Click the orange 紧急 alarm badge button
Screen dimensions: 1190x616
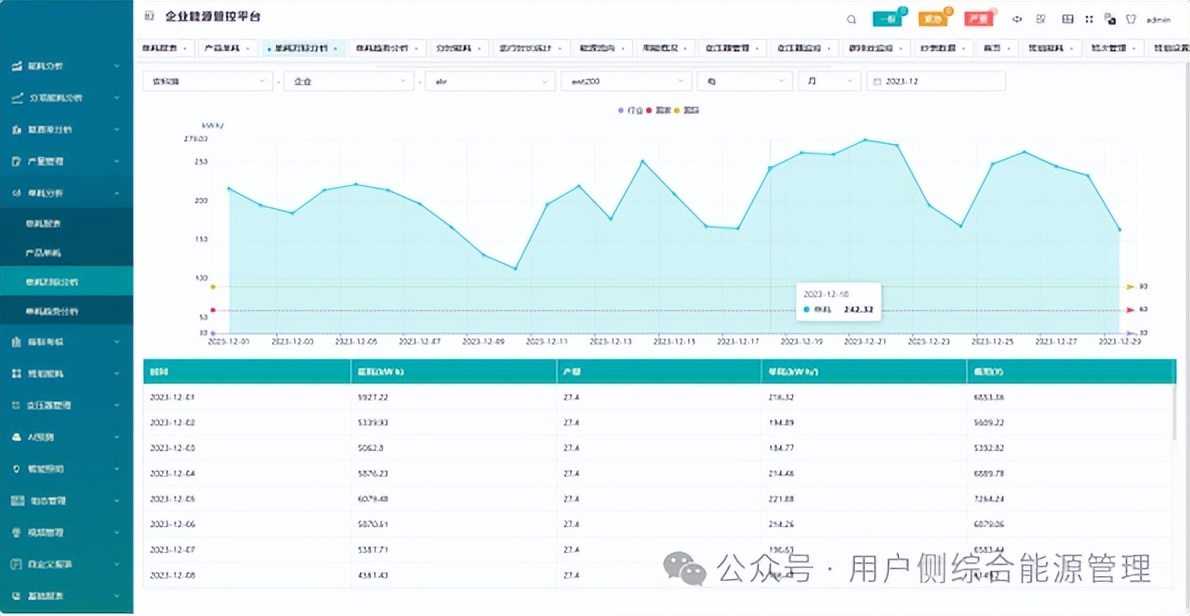click(x=934, y=18)
